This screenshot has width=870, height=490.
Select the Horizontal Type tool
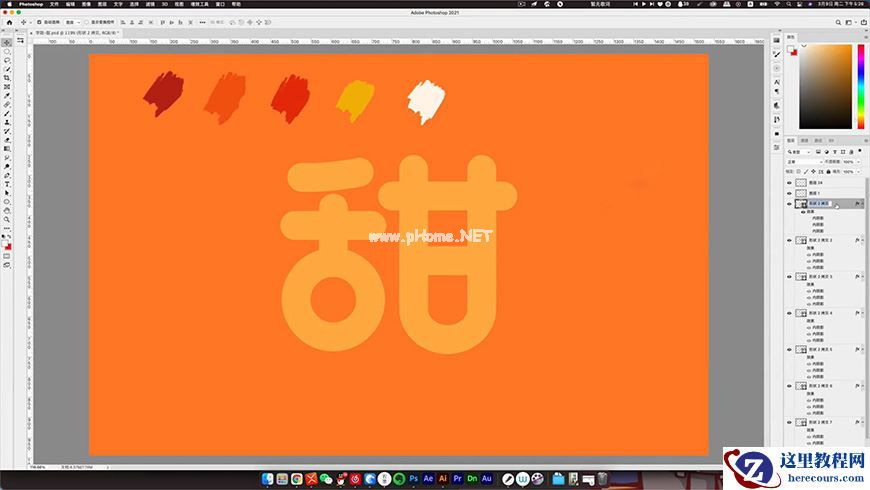7,184
